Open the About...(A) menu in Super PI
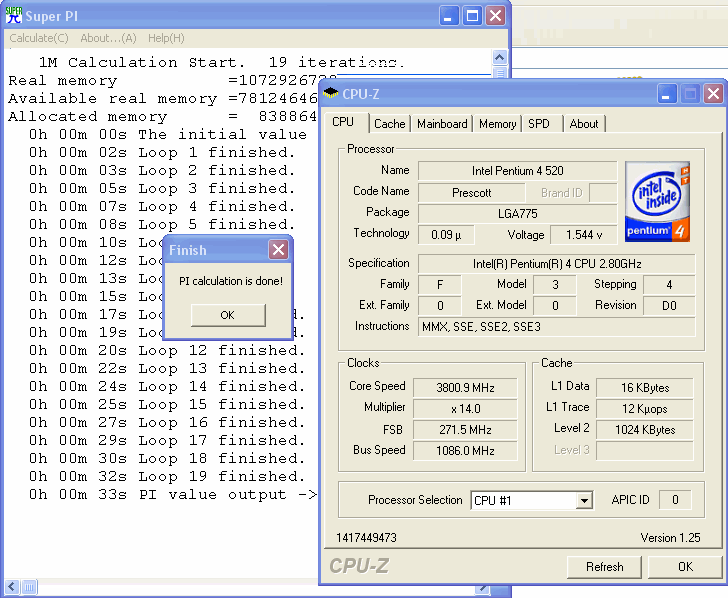728x598 pixels. tap(108, 38)
